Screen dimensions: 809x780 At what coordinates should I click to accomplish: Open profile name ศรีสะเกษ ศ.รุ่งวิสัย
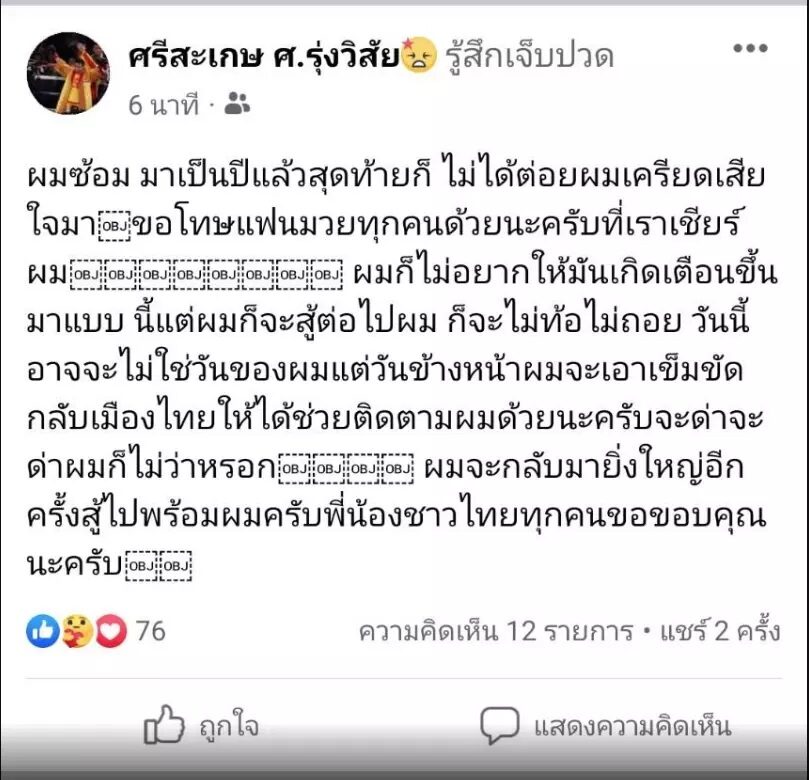click(x=264, y=56)
